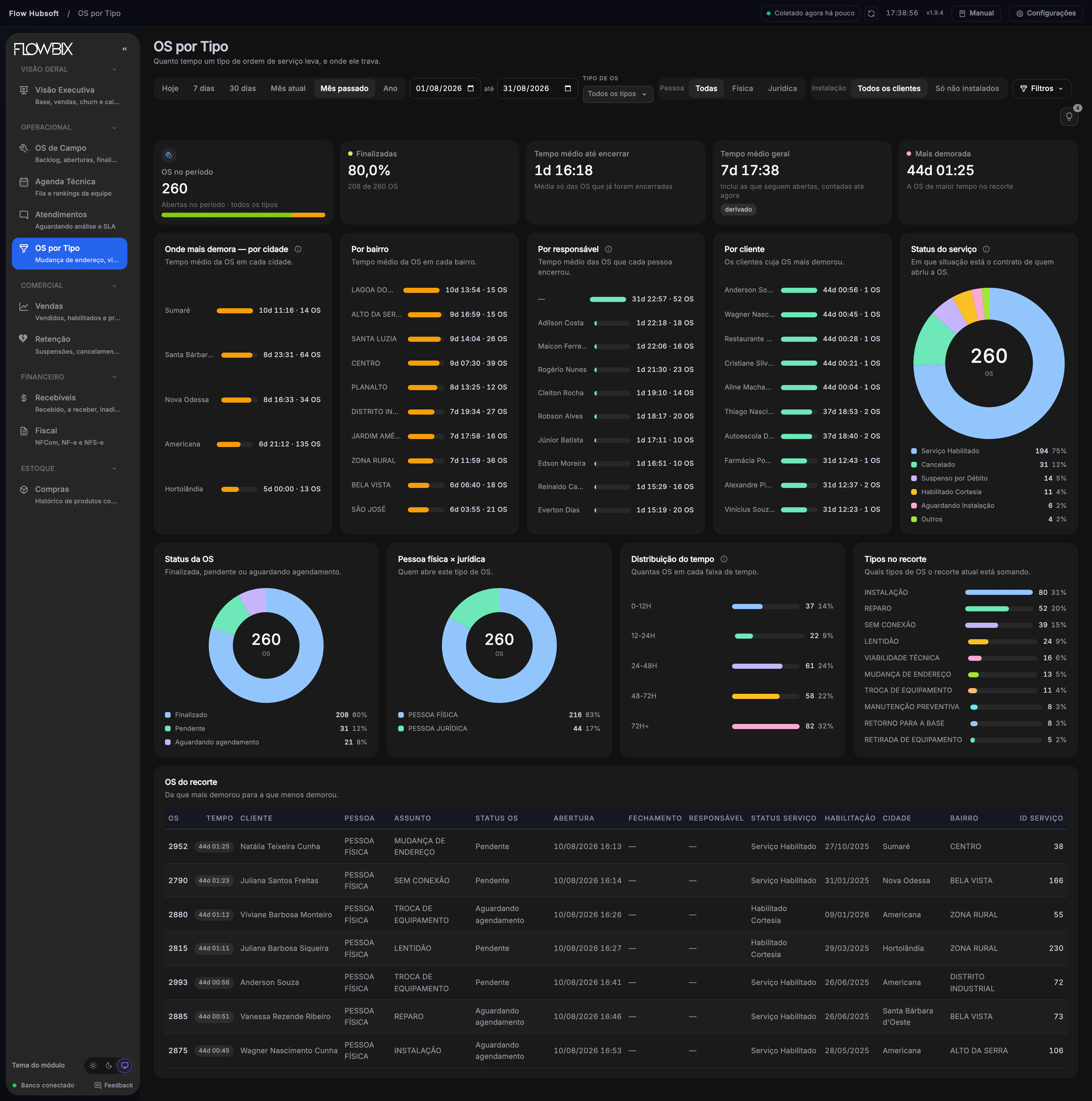Viewport: 1092px width, 1101px height.
Task: Click info icon next to Distribuição do tempo
Action: point(723,559)
